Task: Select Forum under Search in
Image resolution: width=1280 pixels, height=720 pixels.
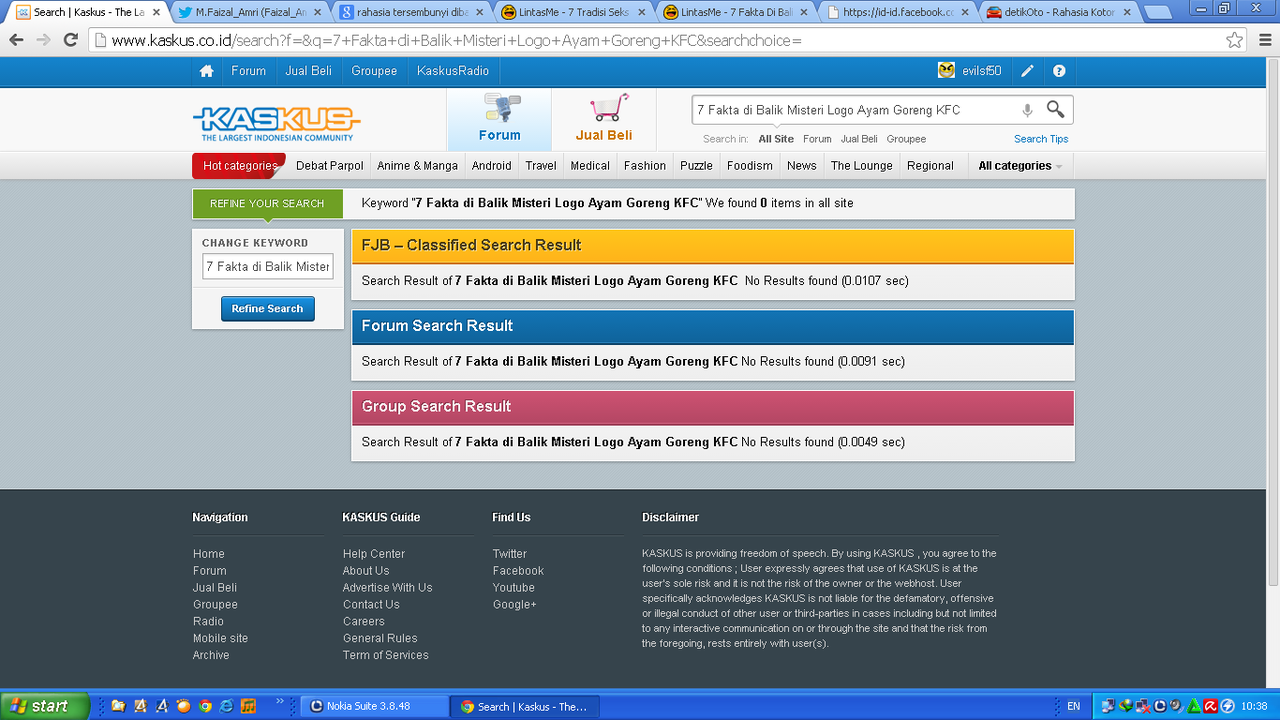Action: click(x=817, y=139)
